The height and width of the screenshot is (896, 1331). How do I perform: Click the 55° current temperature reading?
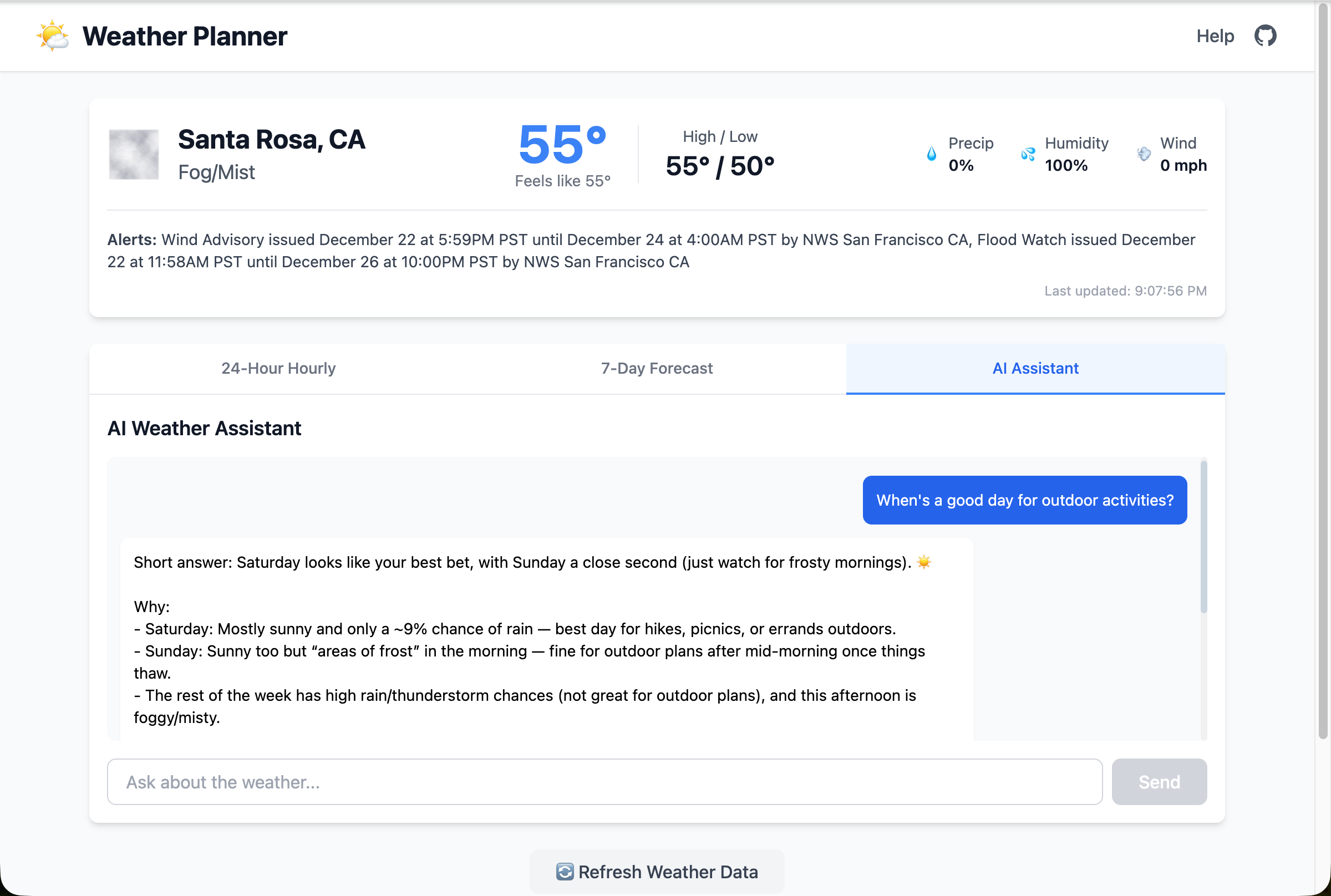pyautogui.click(x=562, y=145)
